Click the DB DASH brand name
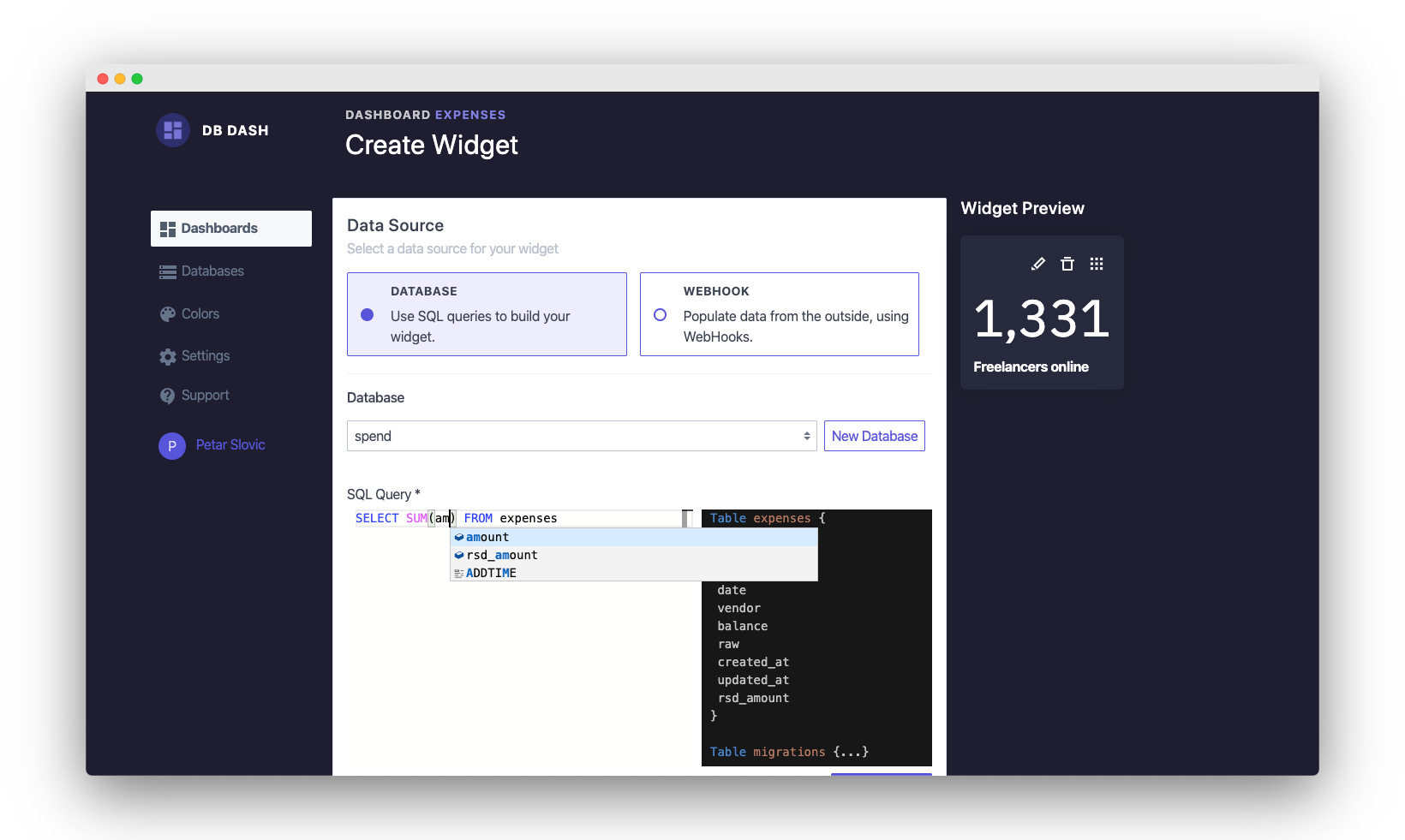The height and width of the screenshot is (840, 1405). (236, 130)
